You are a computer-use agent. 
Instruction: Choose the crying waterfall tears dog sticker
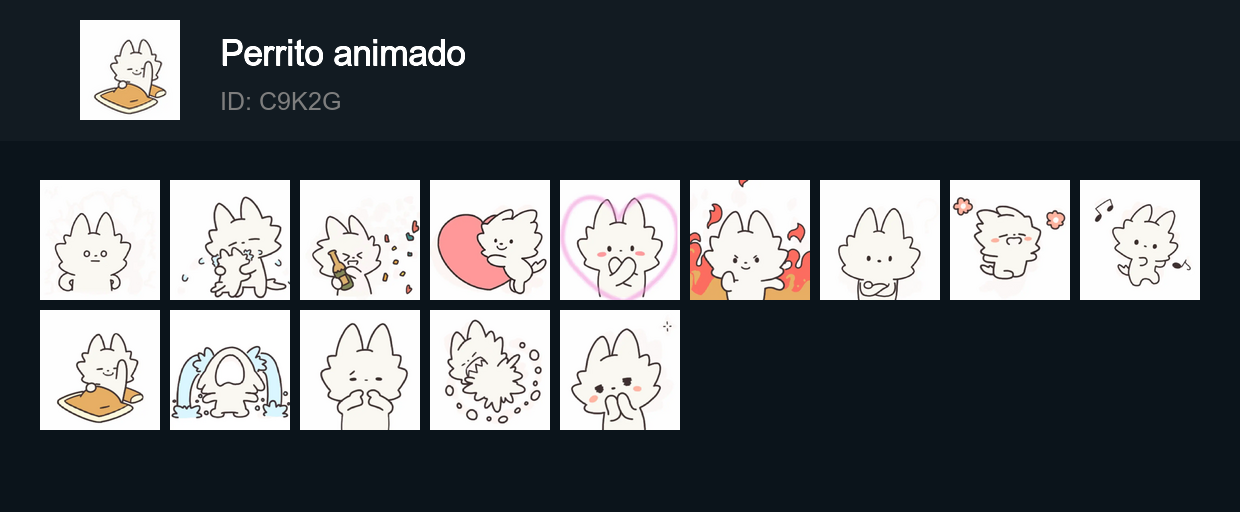(230, 370)
